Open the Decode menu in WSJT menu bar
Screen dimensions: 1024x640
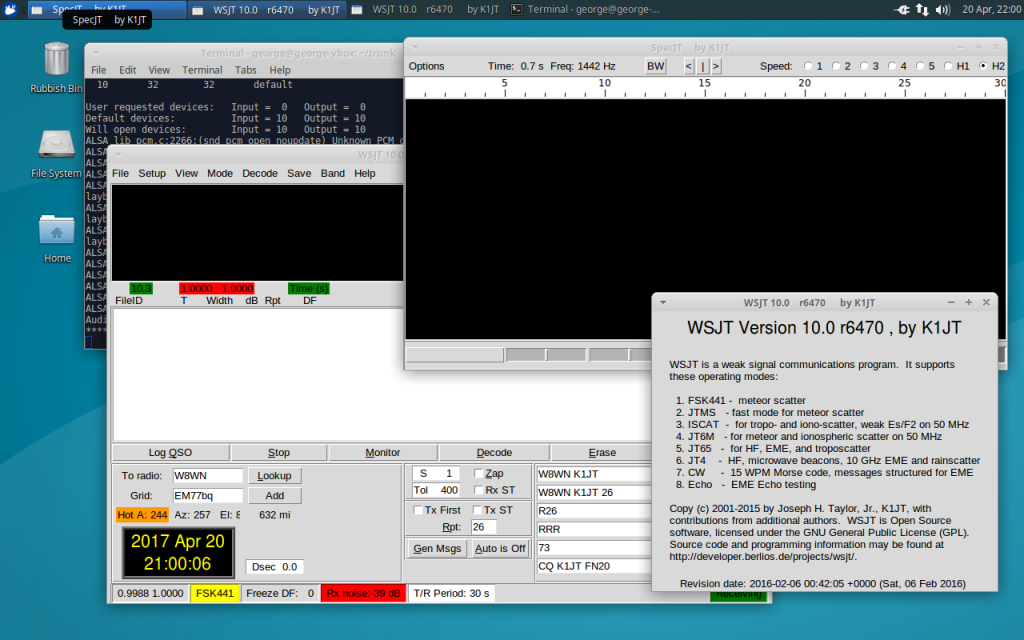point(259,173)
